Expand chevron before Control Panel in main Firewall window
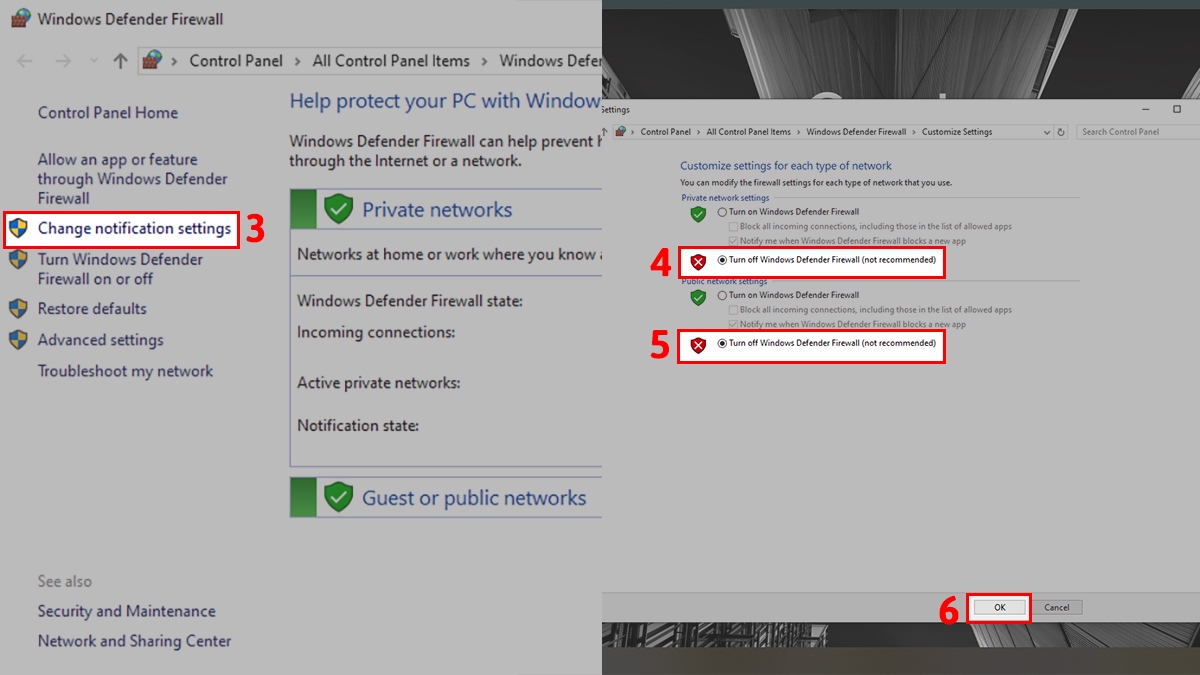1200x675 pixels. [175, 61]
